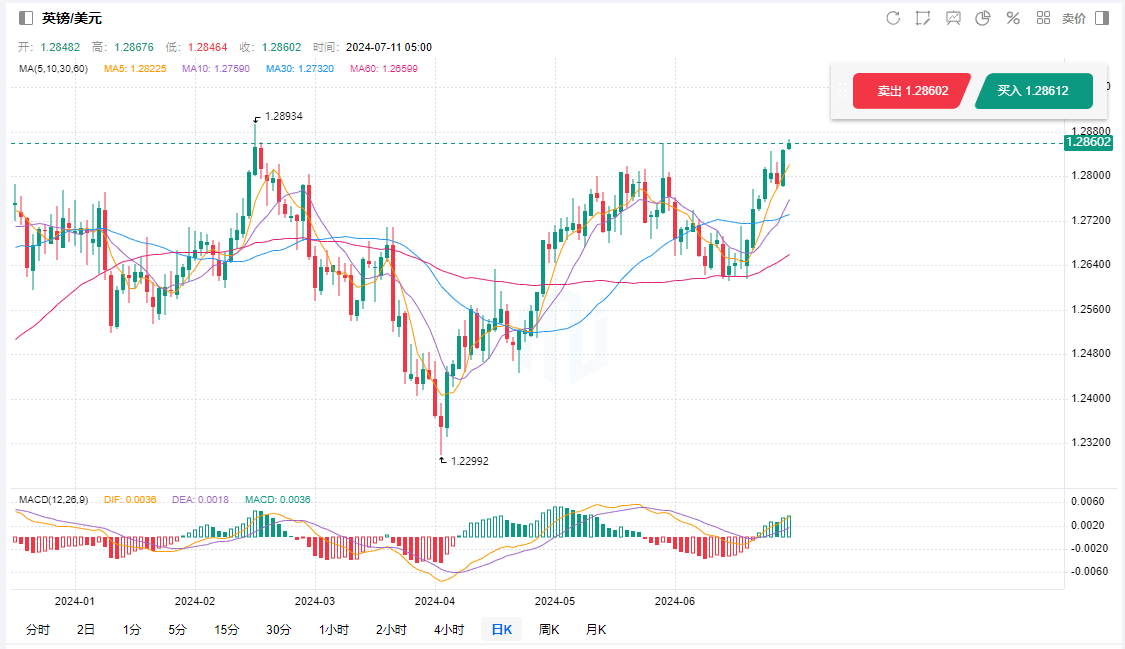Viewport: 1125px width, 649px height.
Task: Select the 4小时 interval tab
Action: point(449,629)
